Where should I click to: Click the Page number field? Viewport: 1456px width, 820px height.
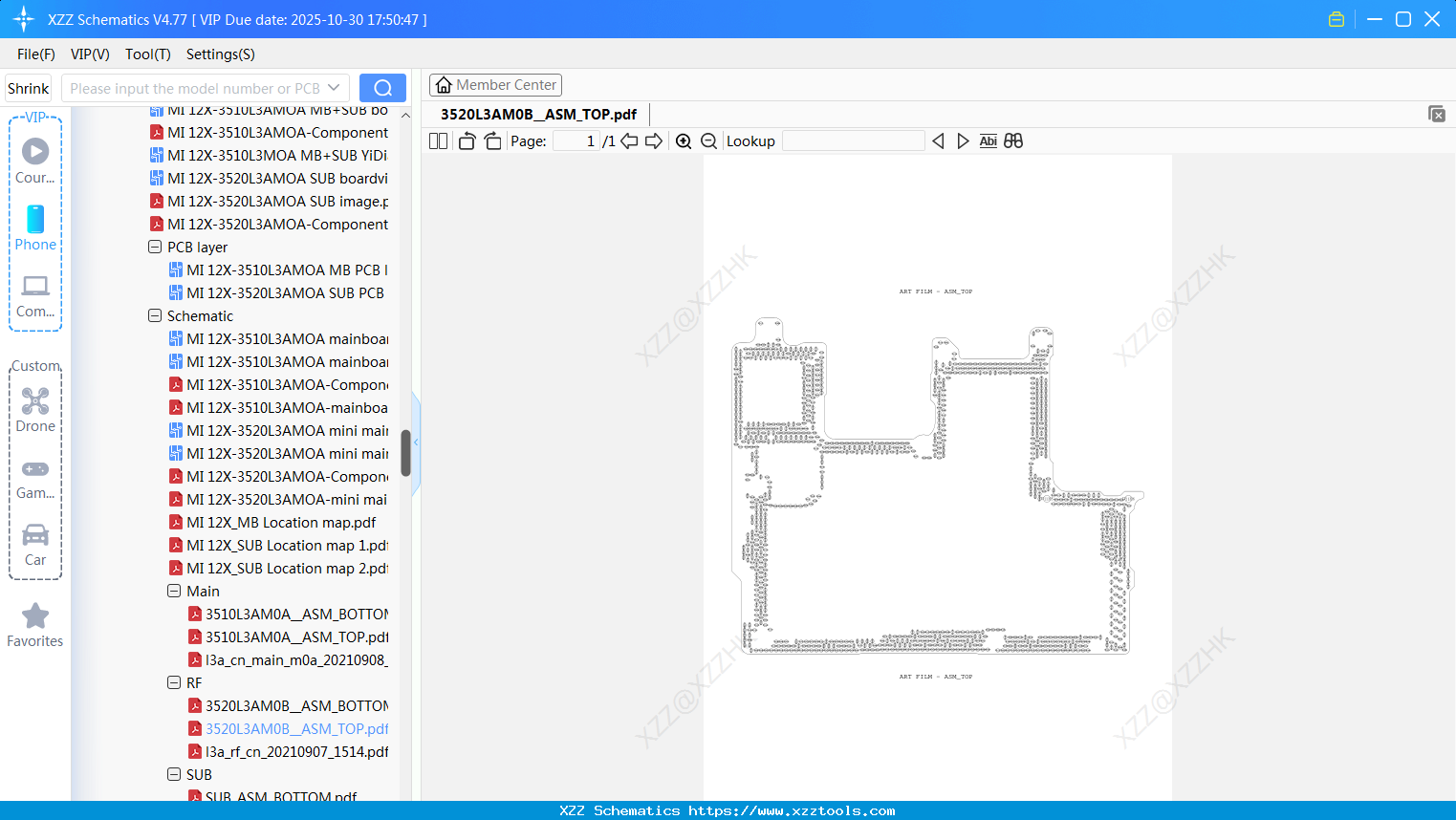576,141
